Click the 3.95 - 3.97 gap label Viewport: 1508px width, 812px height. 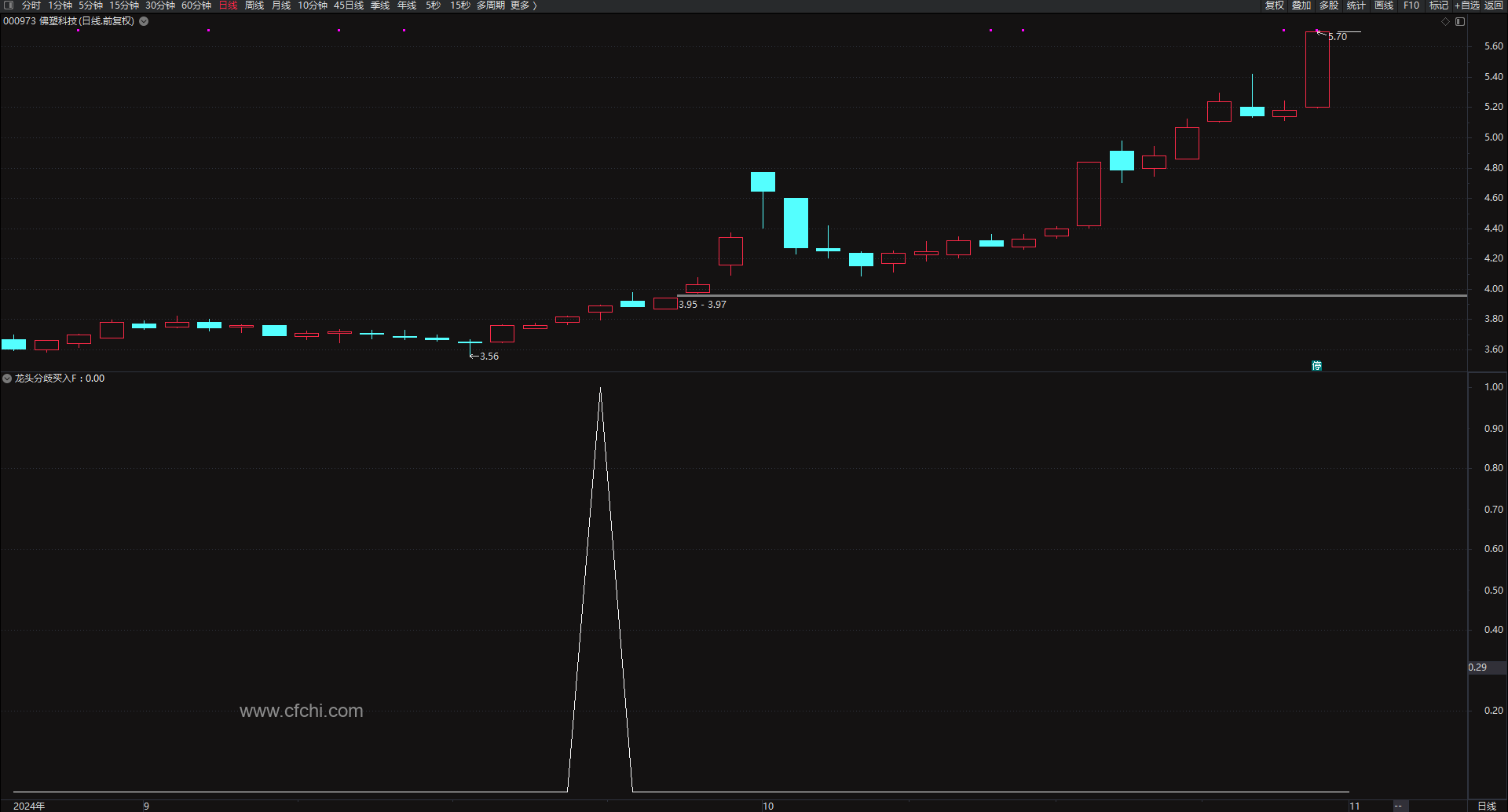702,305
